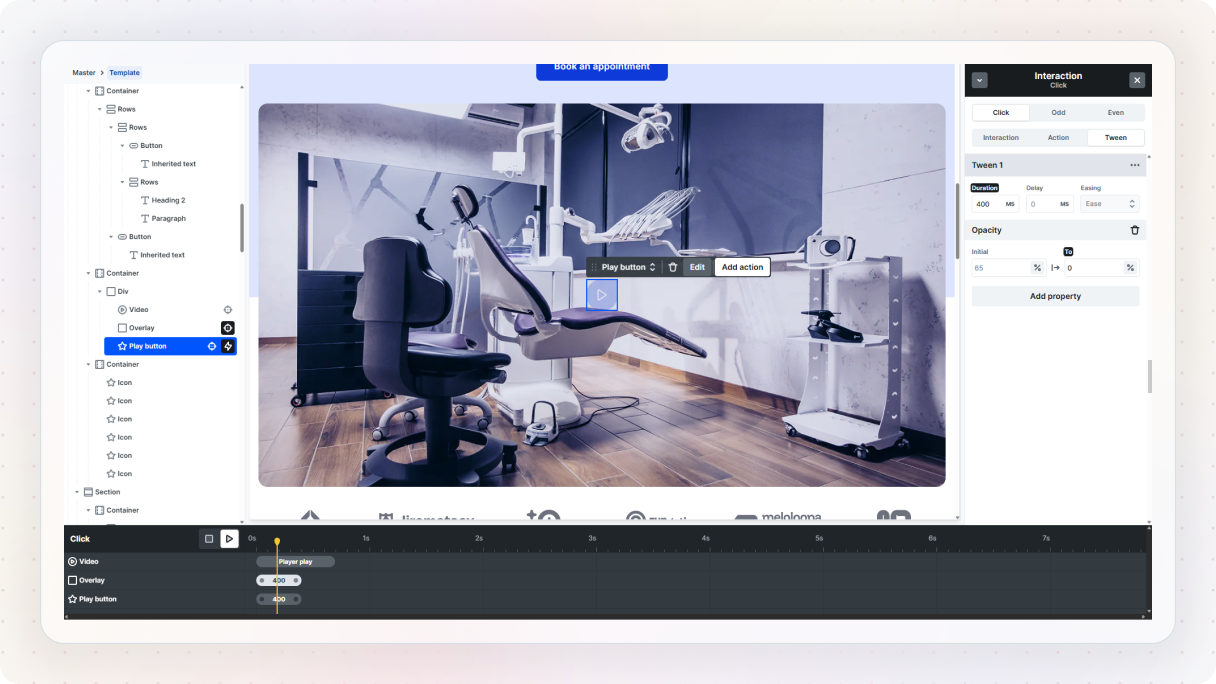
Task: Click the play icon element on the canvas
Action: pos(602,295)
